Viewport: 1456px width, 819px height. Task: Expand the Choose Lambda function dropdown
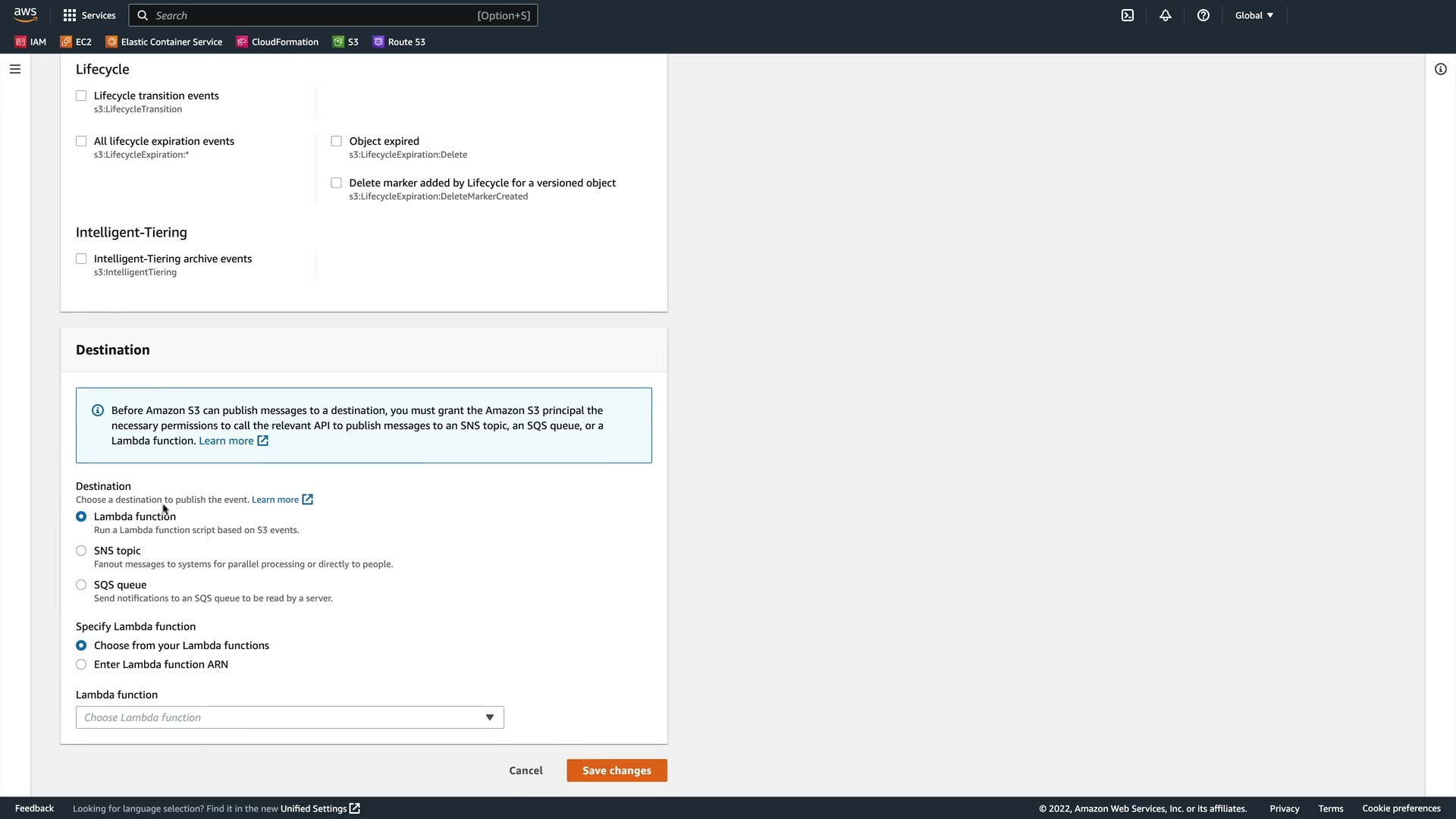point(290,717)
